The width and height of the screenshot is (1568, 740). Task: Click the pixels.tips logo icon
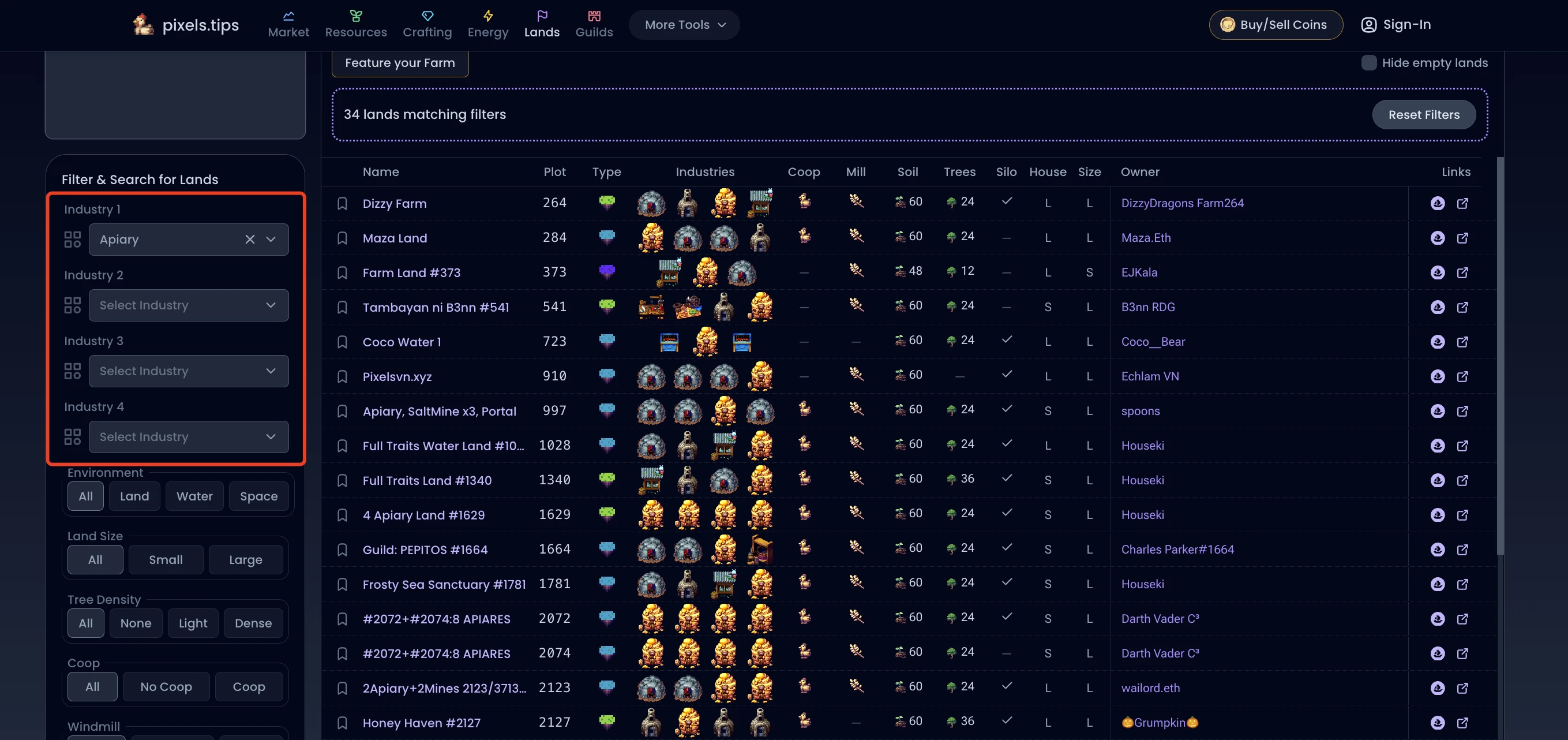click(143, 25)
